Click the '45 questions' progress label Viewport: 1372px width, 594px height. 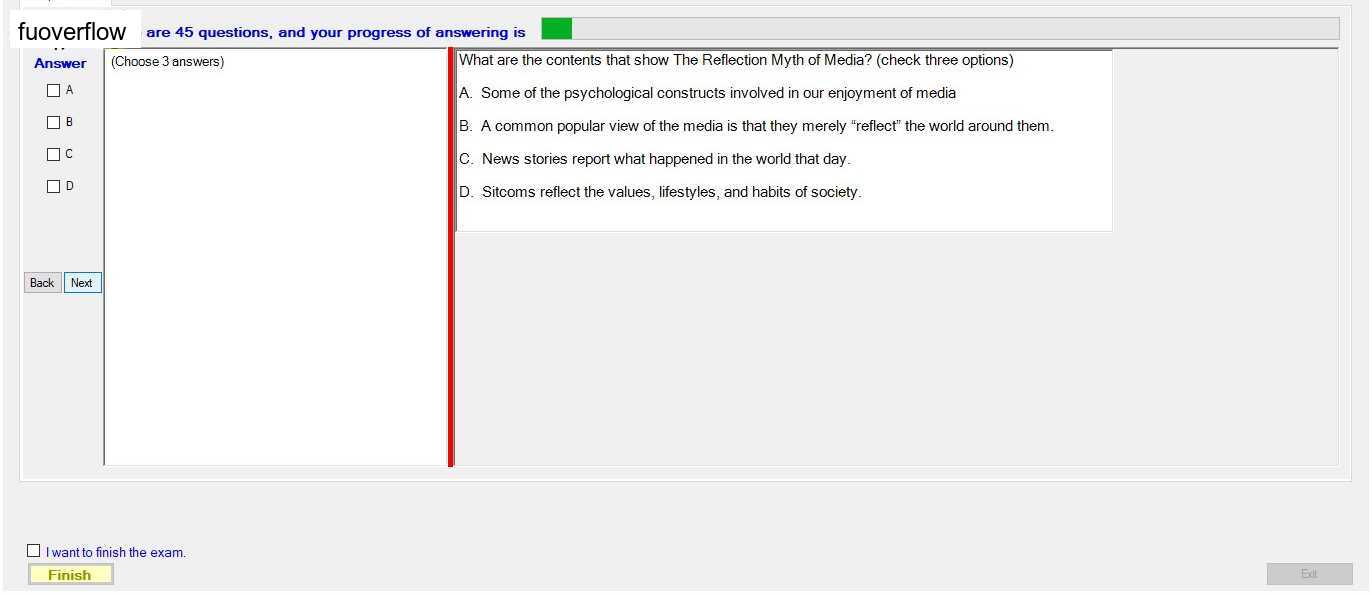pos(336,32)
